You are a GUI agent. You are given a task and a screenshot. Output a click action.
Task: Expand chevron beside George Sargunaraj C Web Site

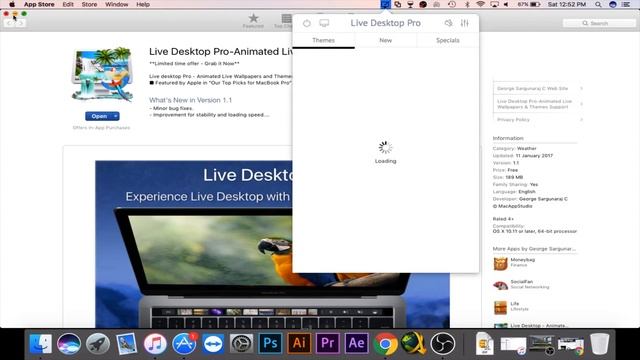click(581, 88)
